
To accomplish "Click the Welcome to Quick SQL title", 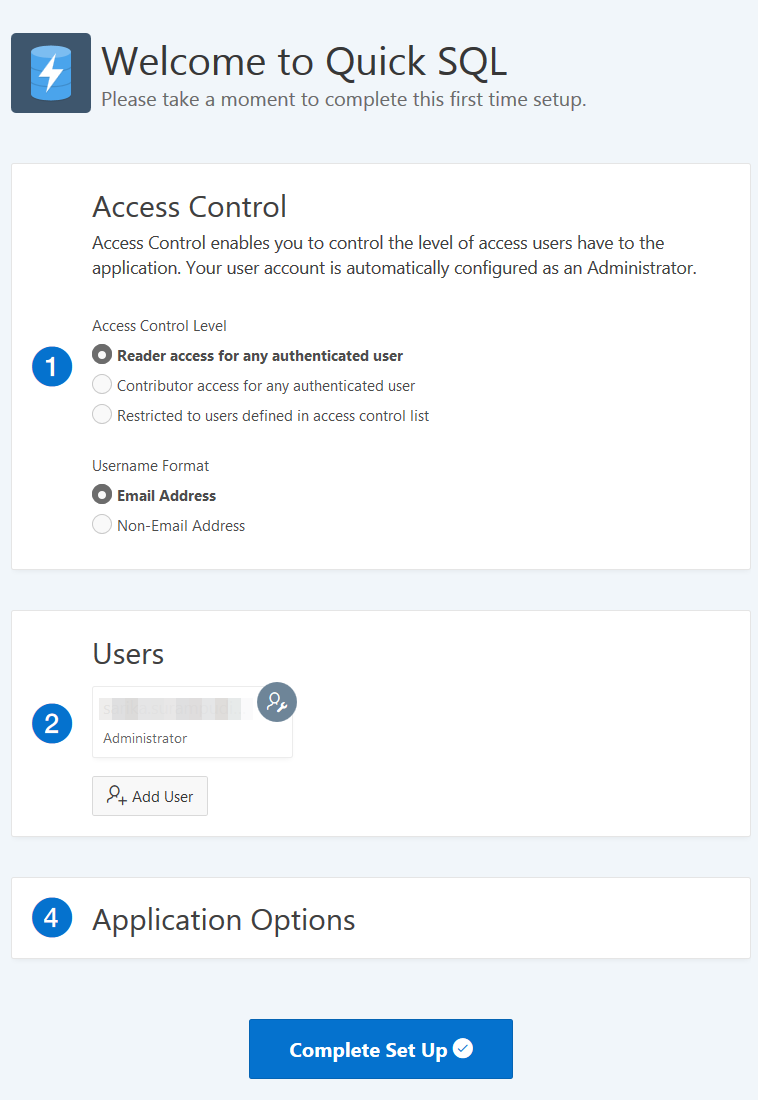I will point(304,62).
